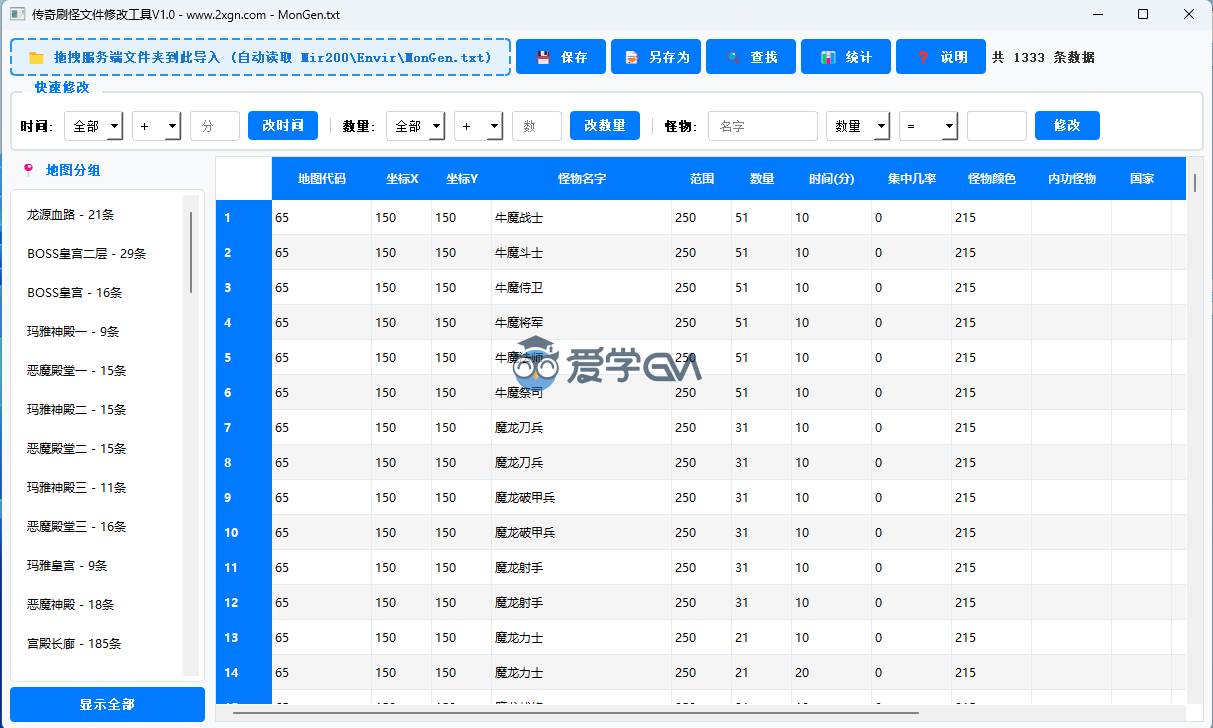
Task: Click the statistics chart icon
Action: (828, 58)
